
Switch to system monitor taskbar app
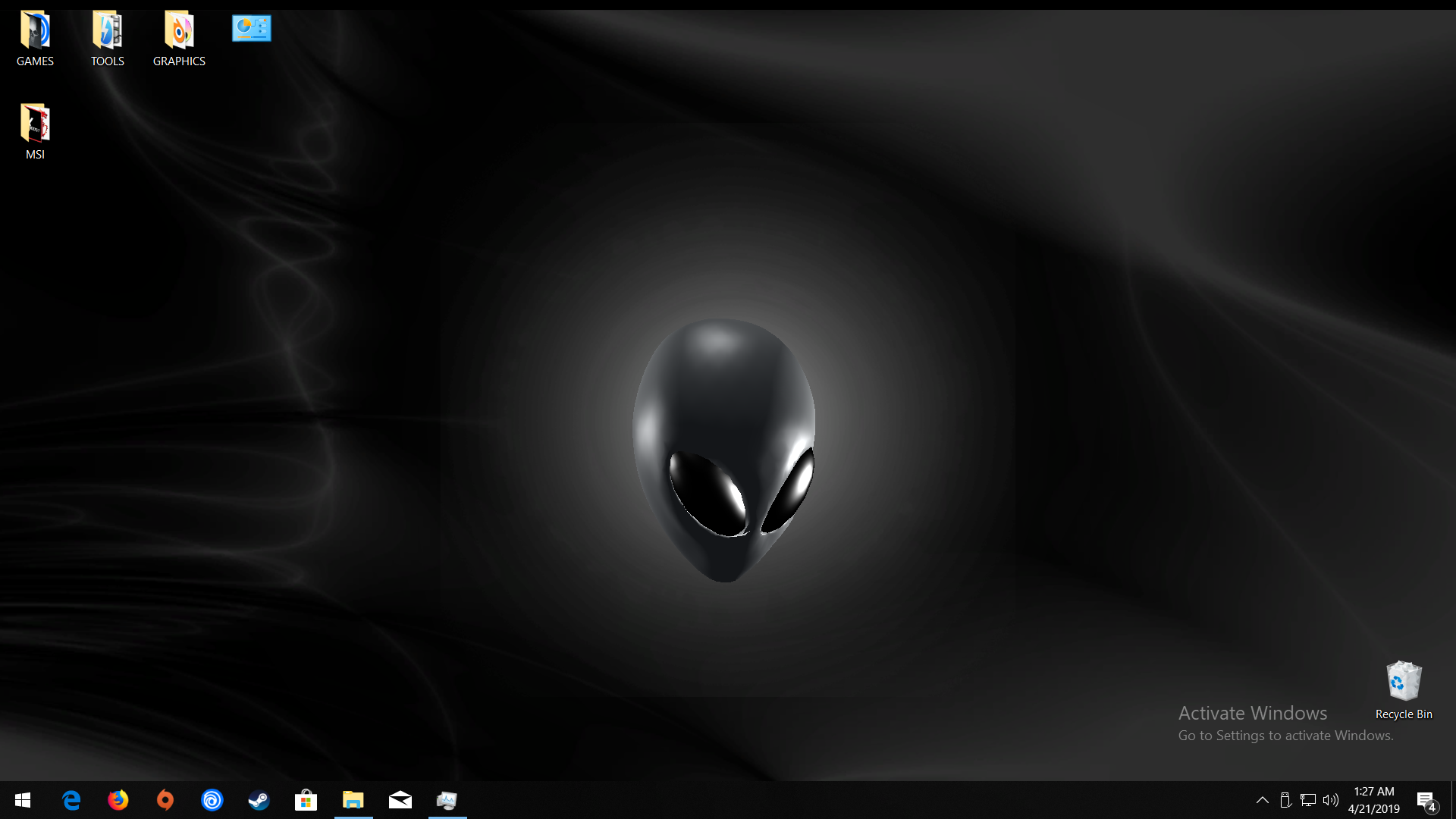click(447, 800)
